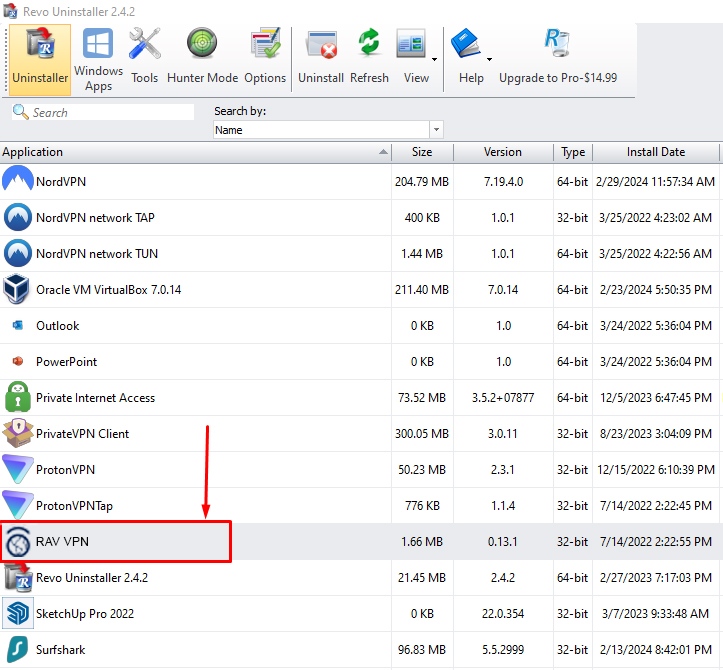
Task: Click PrivateVPN Client size 300.05 MB
Action: 421,433
